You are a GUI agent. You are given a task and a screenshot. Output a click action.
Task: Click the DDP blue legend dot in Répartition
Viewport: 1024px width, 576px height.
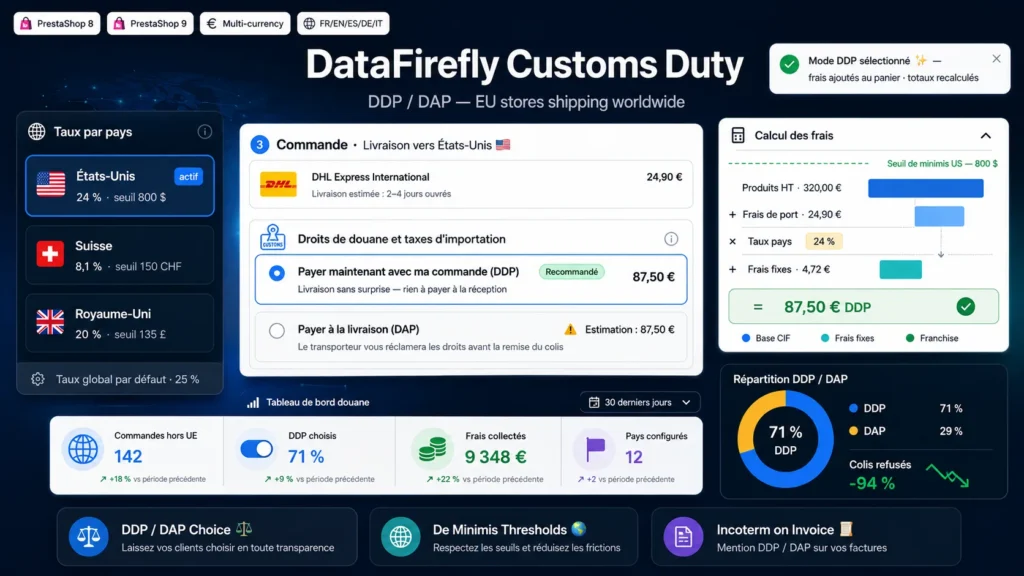click(853, 408)
